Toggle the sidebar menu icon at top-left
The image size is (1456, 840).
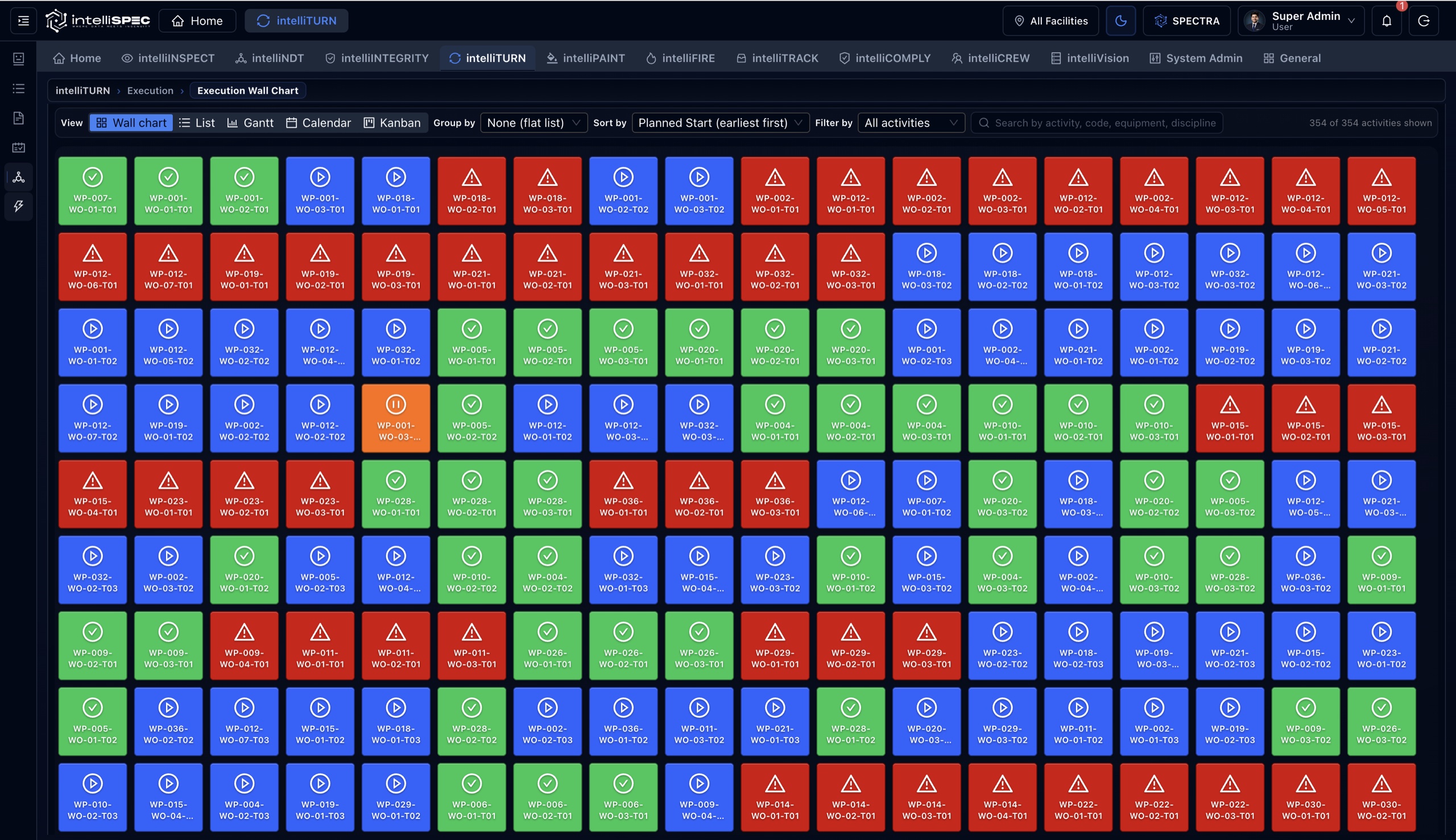[x=24, y=21]
